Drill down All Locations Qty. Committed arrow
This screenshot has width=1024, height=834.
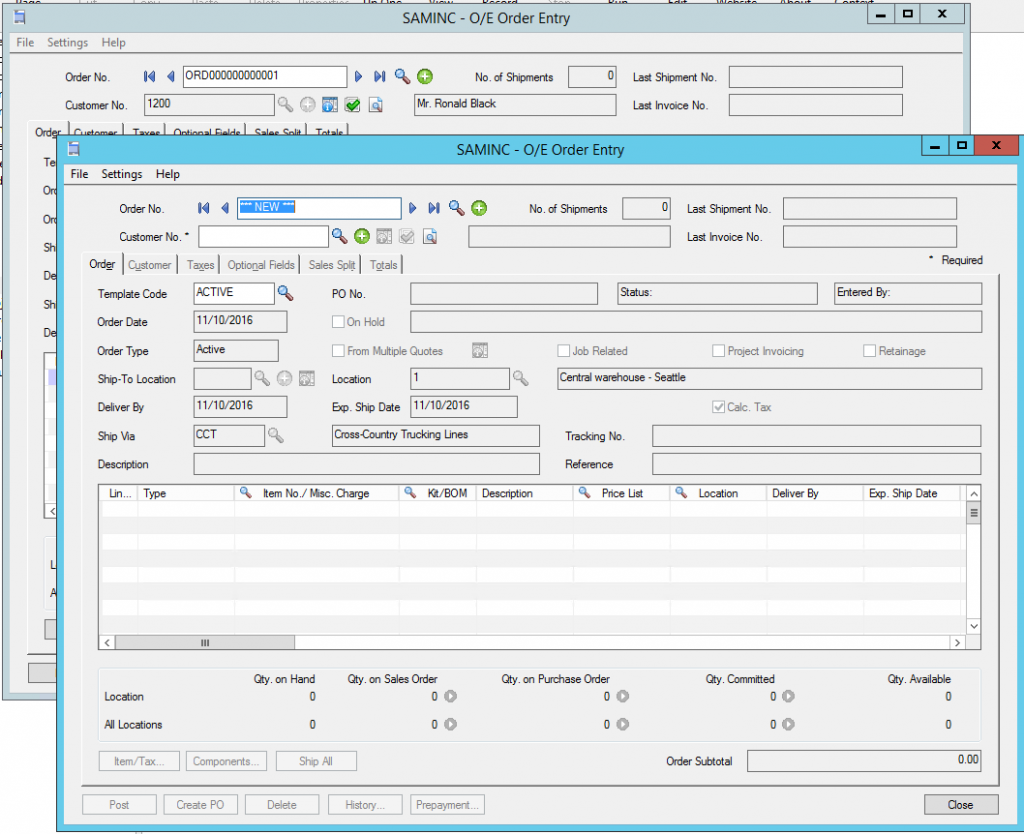point(788,725)
